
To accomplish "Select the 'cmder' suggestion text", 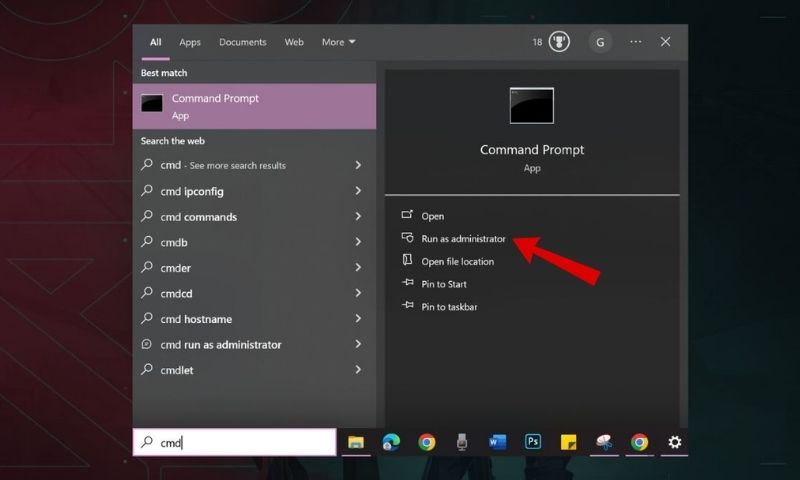I will [x=176, y=268].
